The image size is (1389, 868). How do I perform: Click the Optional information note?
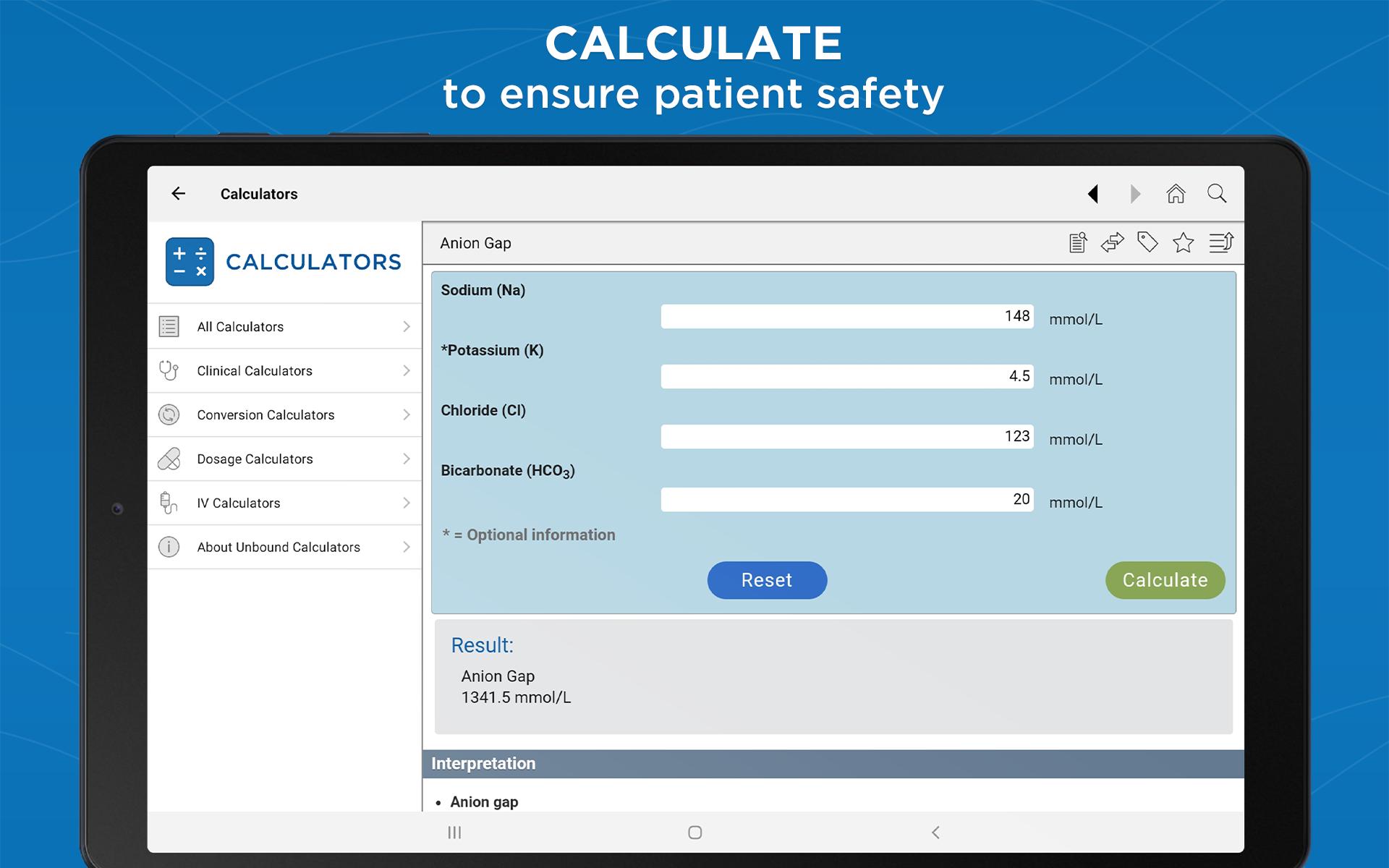click(529, 535)
